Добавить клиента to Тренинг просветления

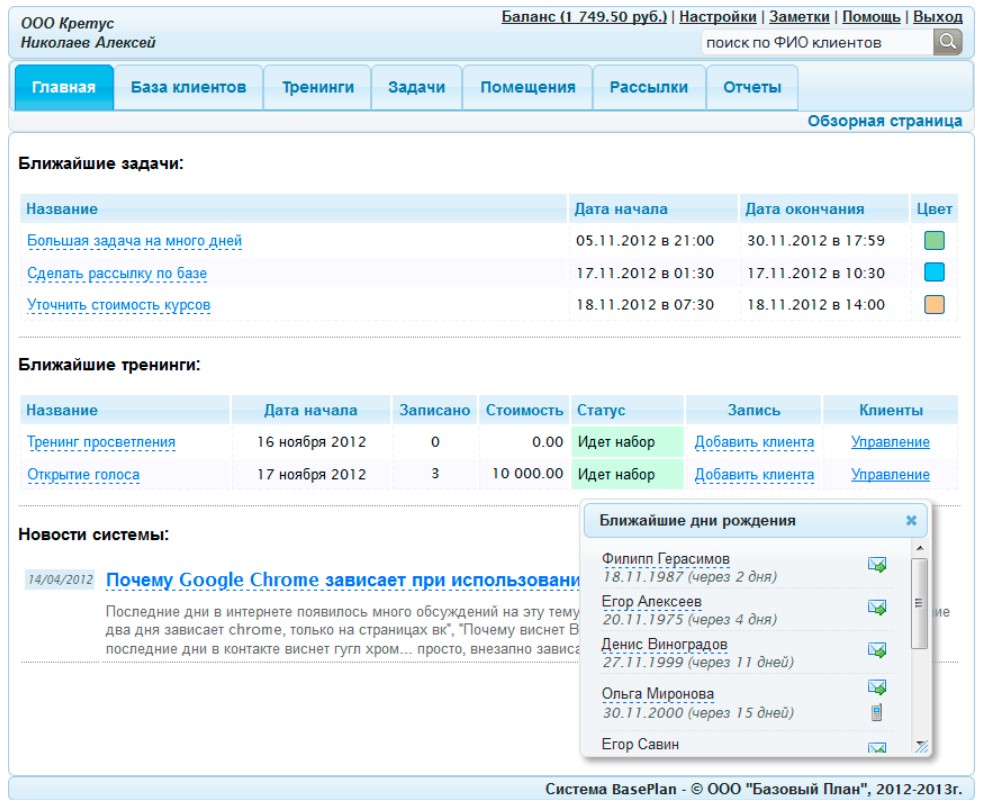(x=754, y=442)
